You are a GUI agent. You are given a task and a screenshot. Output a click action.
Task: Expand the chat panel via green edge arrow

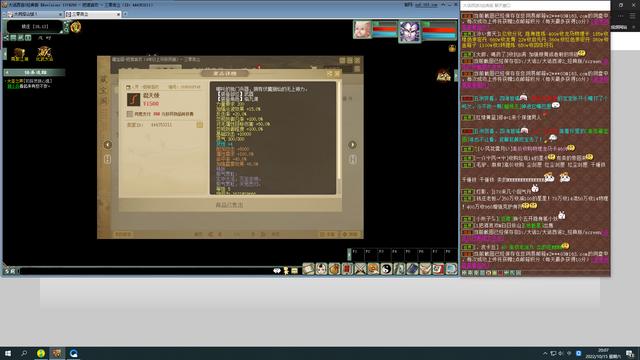(456, 76)
